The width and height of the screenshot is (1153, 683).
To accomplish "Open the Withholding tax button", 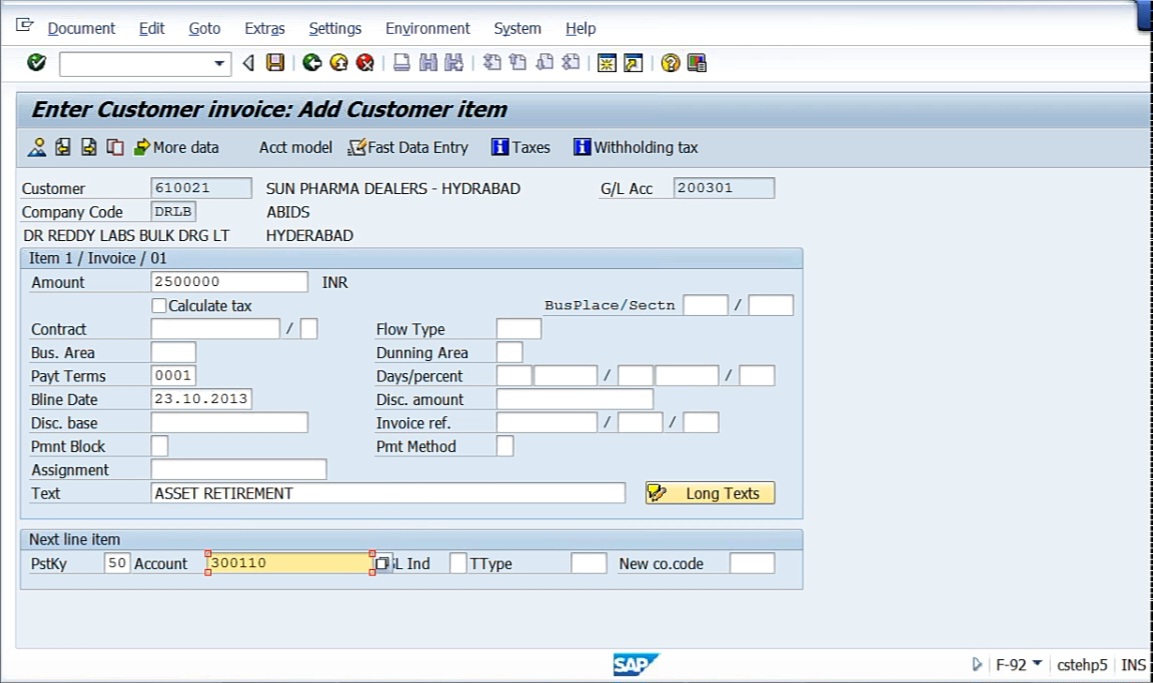I will point(636,148).
